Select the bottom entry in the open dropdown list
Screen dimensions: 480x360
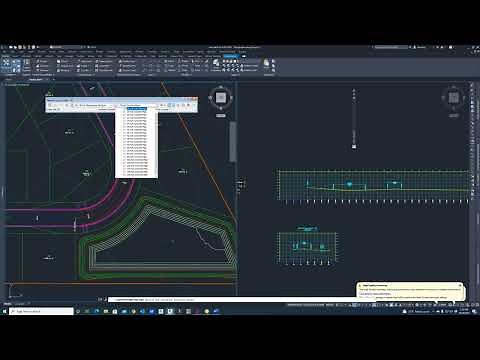click(136, 175)
